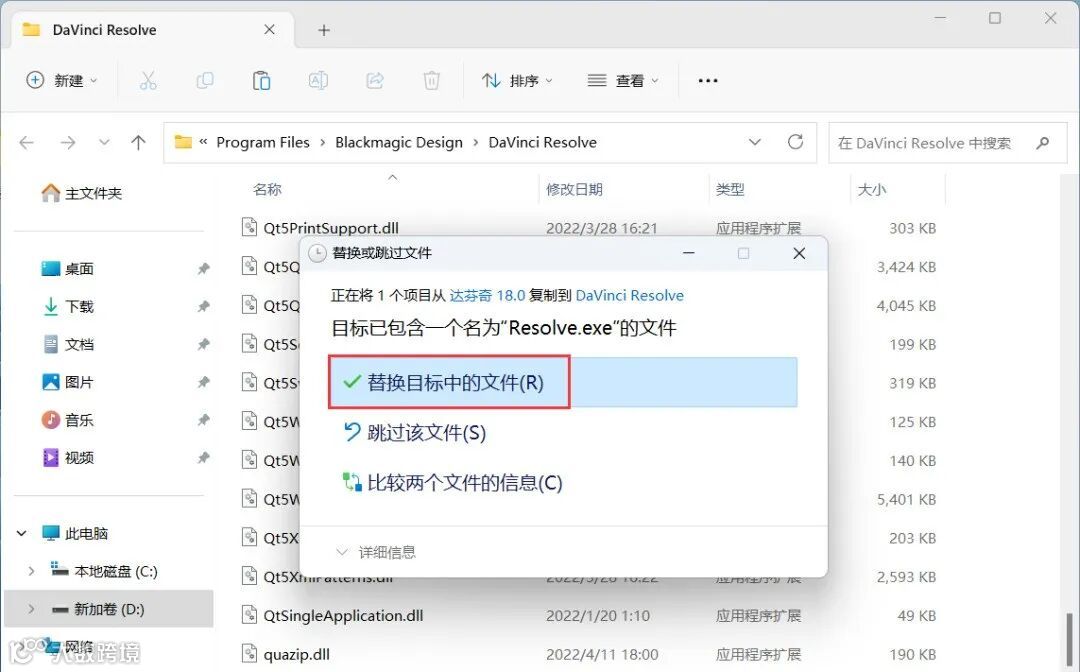Open recent locations chevron beside forward arrow
Viewport: 1080px width, 672px height.
104,143
